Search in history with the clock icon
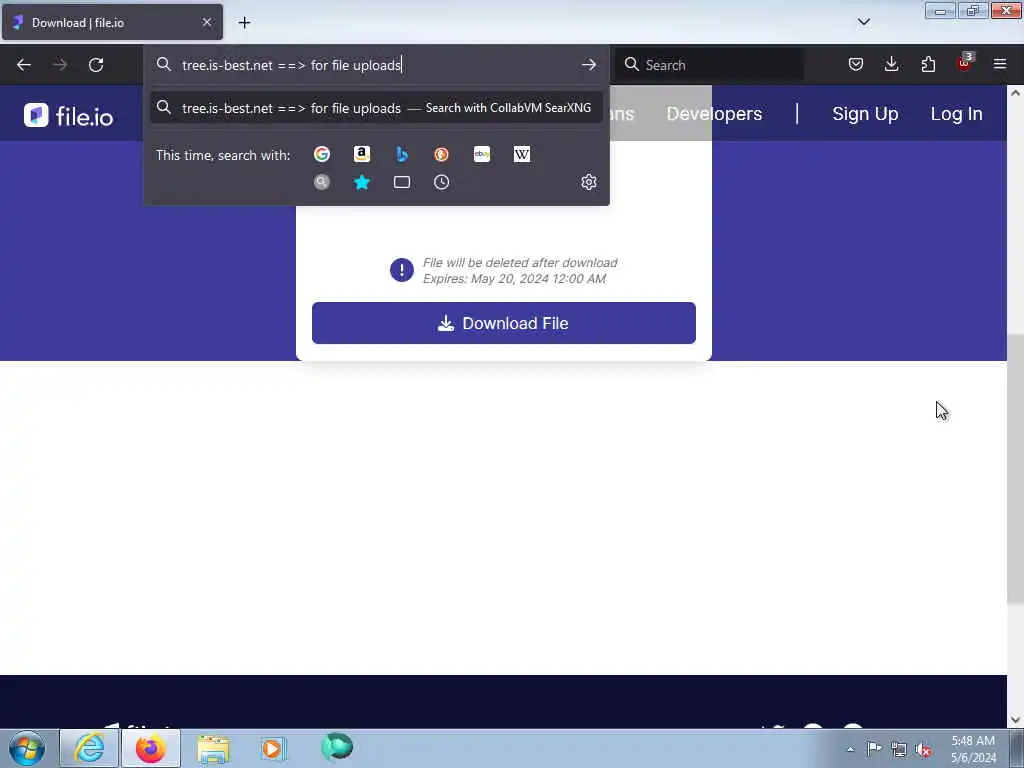Screen dimensions: 1024x768 [441, 182]
